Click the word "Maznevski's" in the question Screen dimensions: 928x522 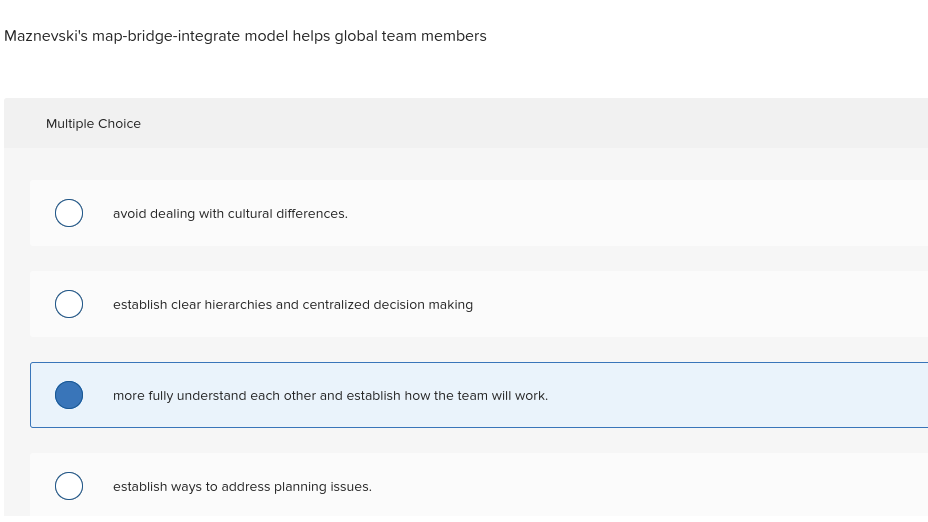(45, 36)
